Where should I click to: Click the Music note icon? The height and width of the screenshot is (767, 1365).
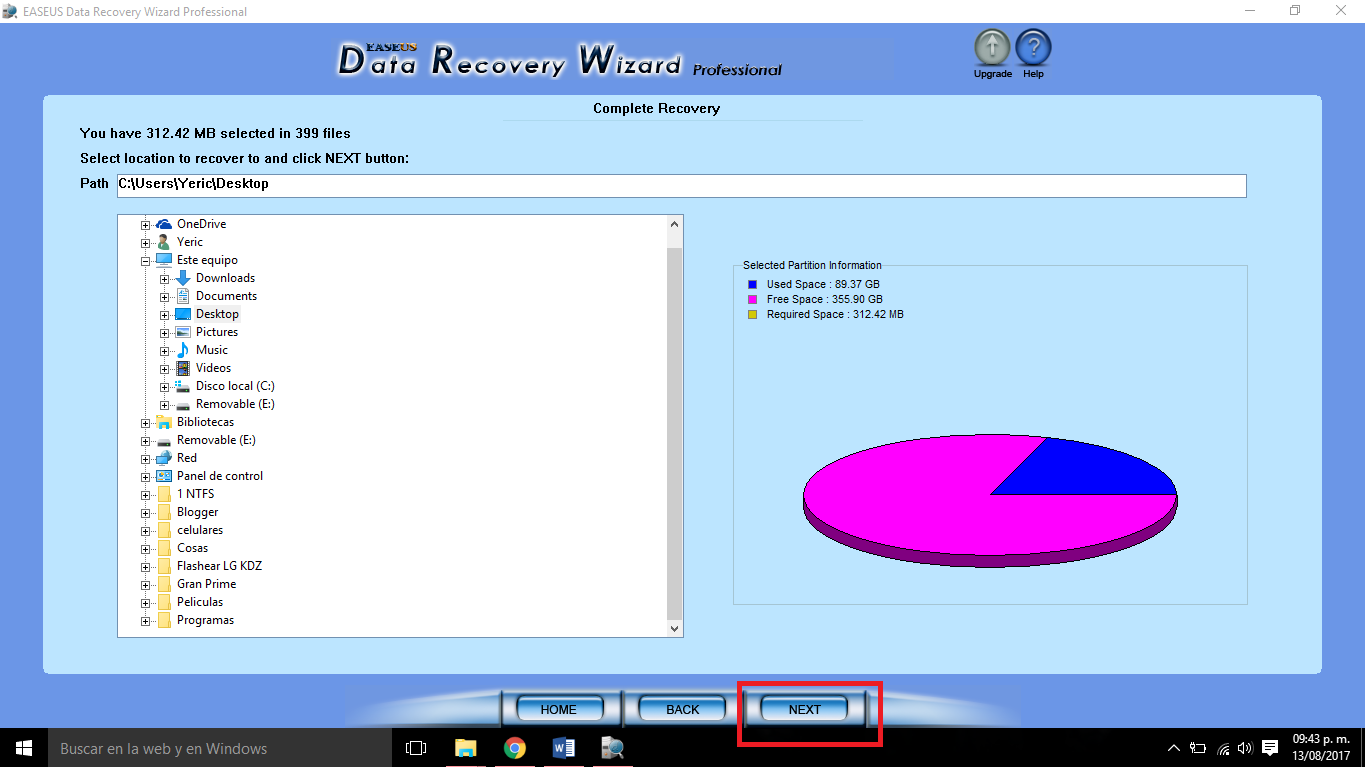click(183, 350)
